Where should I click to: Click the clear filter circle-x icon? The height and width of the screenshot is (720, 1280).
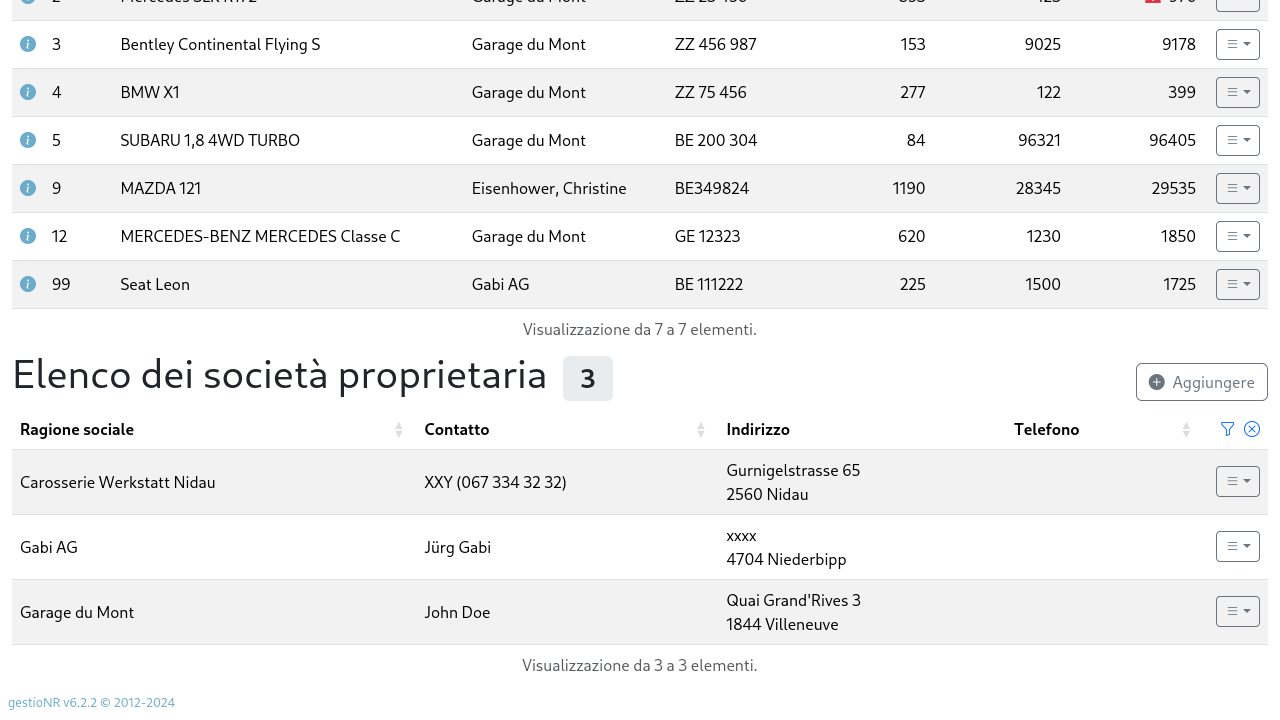tap(1252, 429)
